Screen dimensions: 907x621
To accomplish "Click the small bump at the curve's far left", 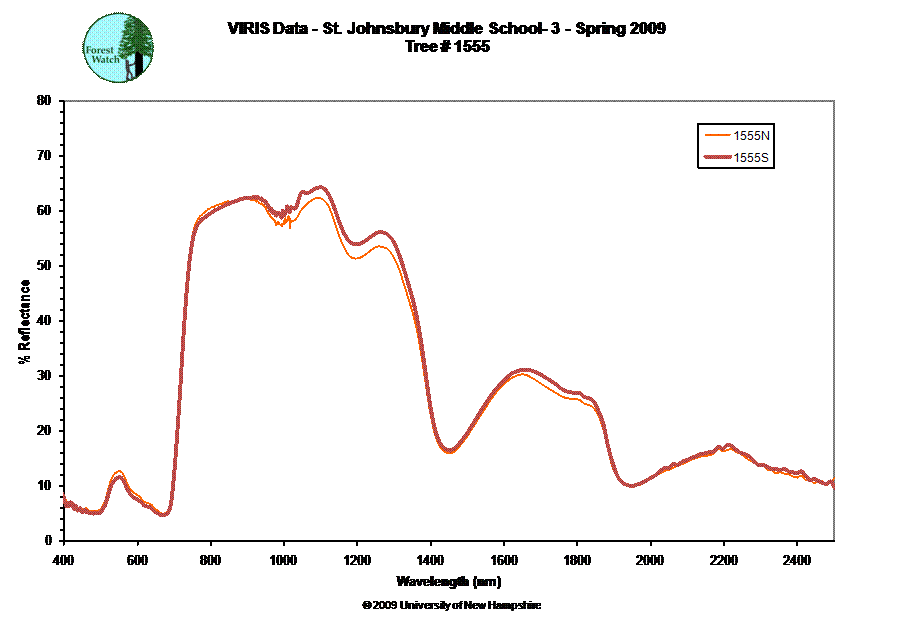I will point(118,474).
